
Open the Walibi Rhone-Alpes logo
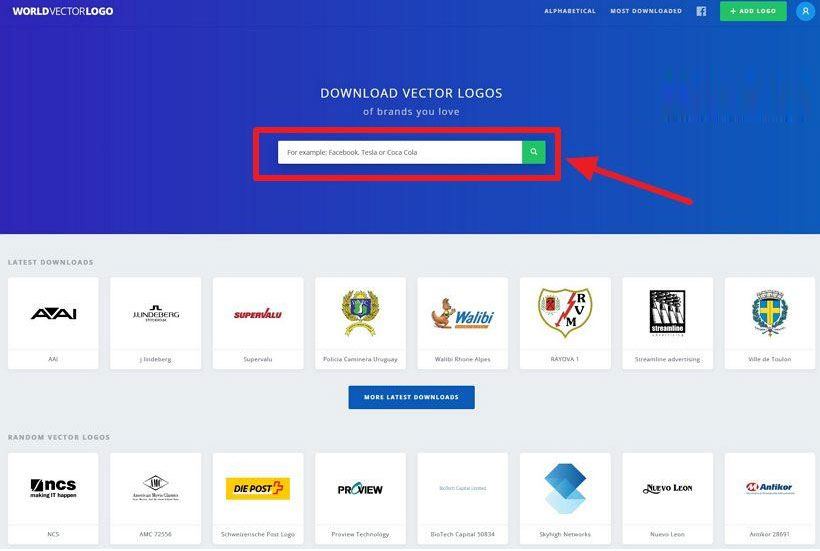(463, 314)
